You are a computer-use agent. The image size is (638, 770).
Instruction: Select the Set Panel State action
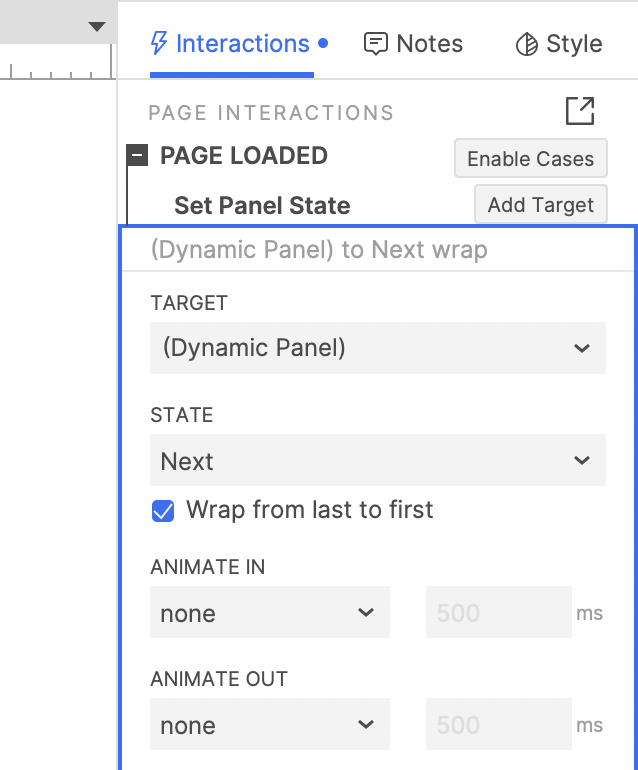coord(262,206)
